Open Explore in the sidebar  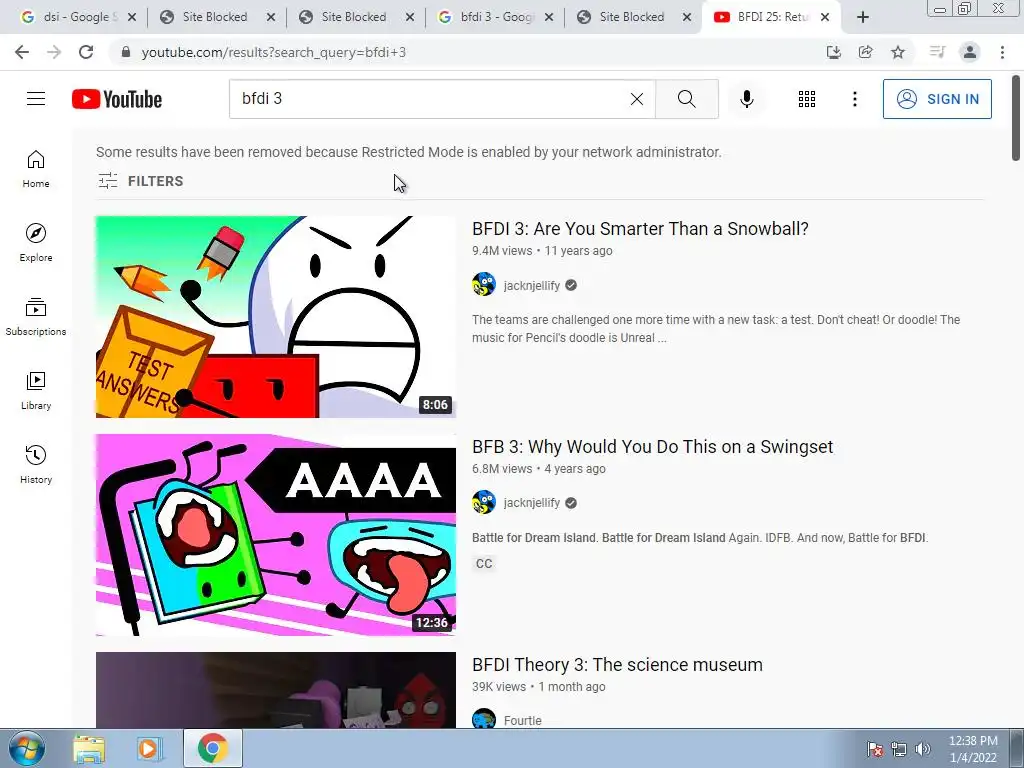[36, 242]
